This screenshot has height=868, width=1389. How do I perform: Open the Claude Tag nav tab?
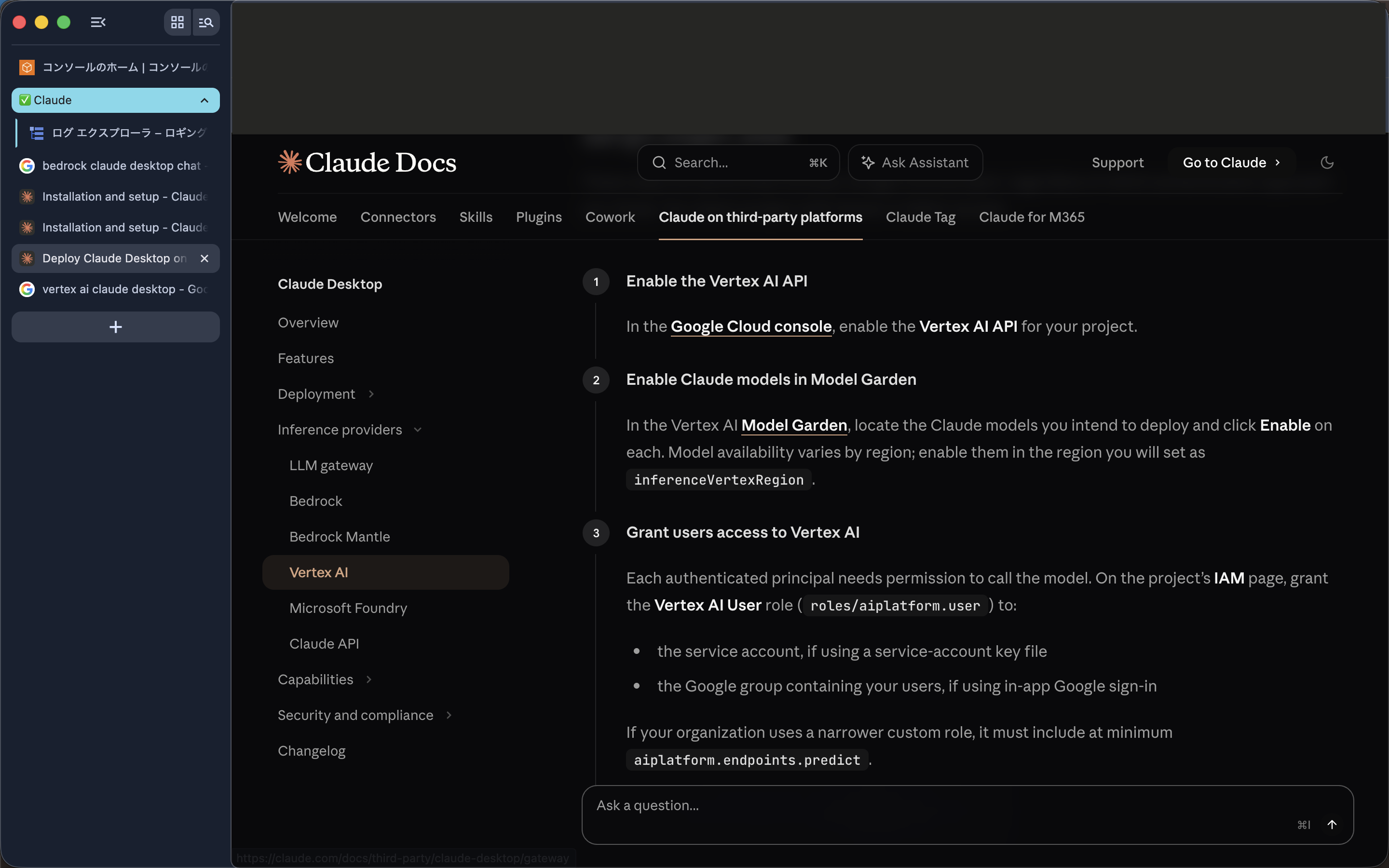tap(920, 217)
